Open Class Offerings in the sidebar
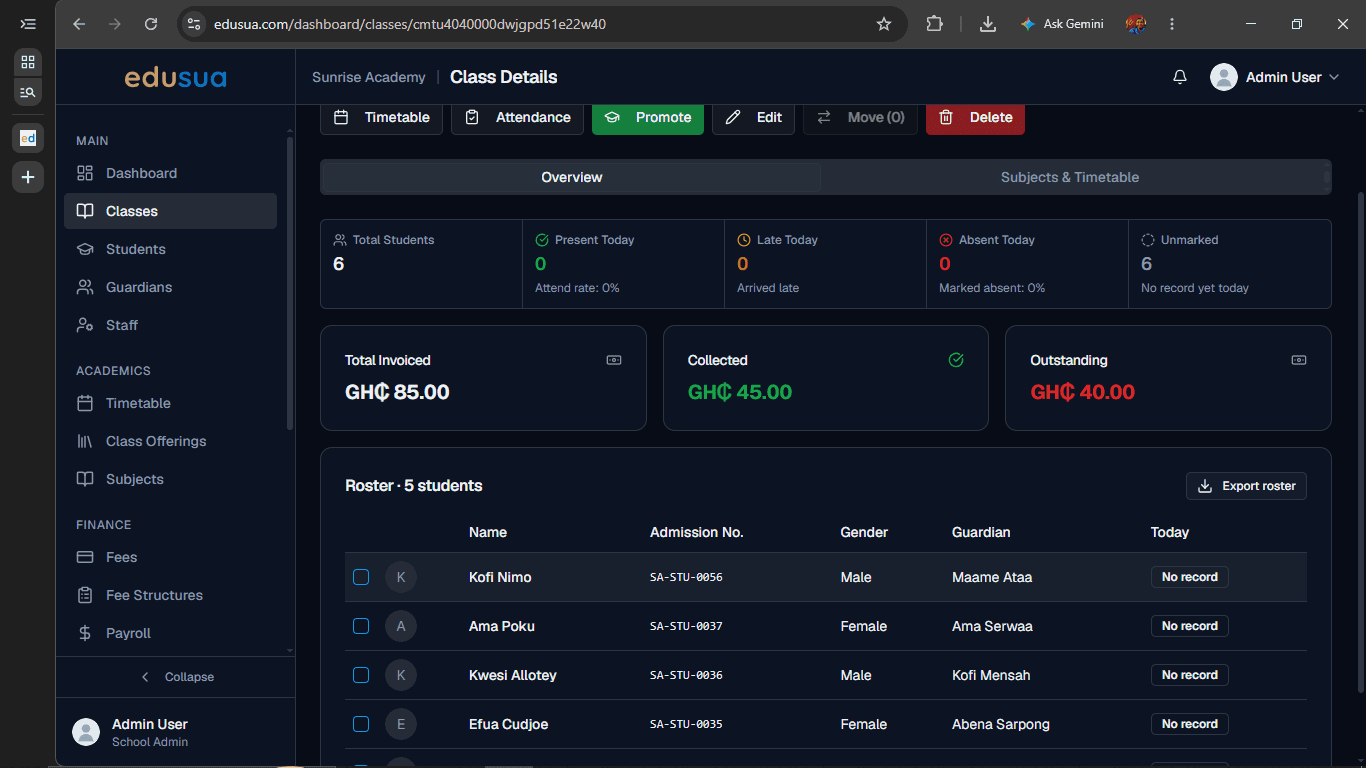Screen dimensions: 1366x768 coord(170,441)
